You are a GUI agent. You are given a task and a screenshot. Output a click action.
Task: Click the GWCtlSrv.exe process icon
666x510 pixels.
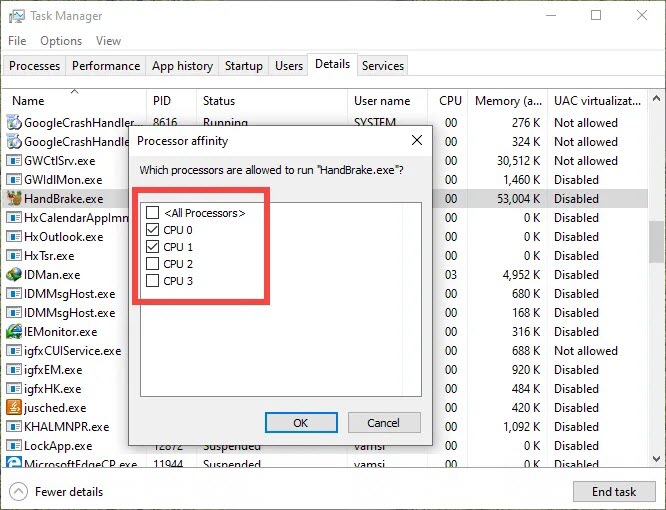14,161
